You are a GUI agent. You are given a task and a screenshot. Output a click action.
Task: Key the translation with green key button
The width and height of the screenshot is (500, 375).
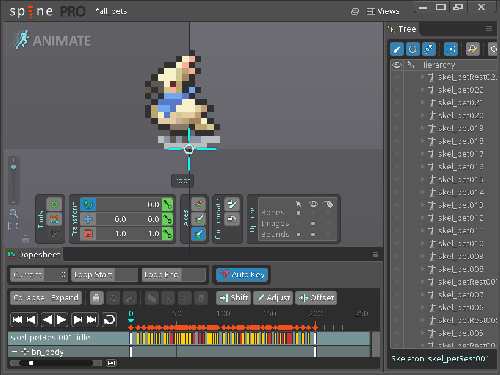168,219
